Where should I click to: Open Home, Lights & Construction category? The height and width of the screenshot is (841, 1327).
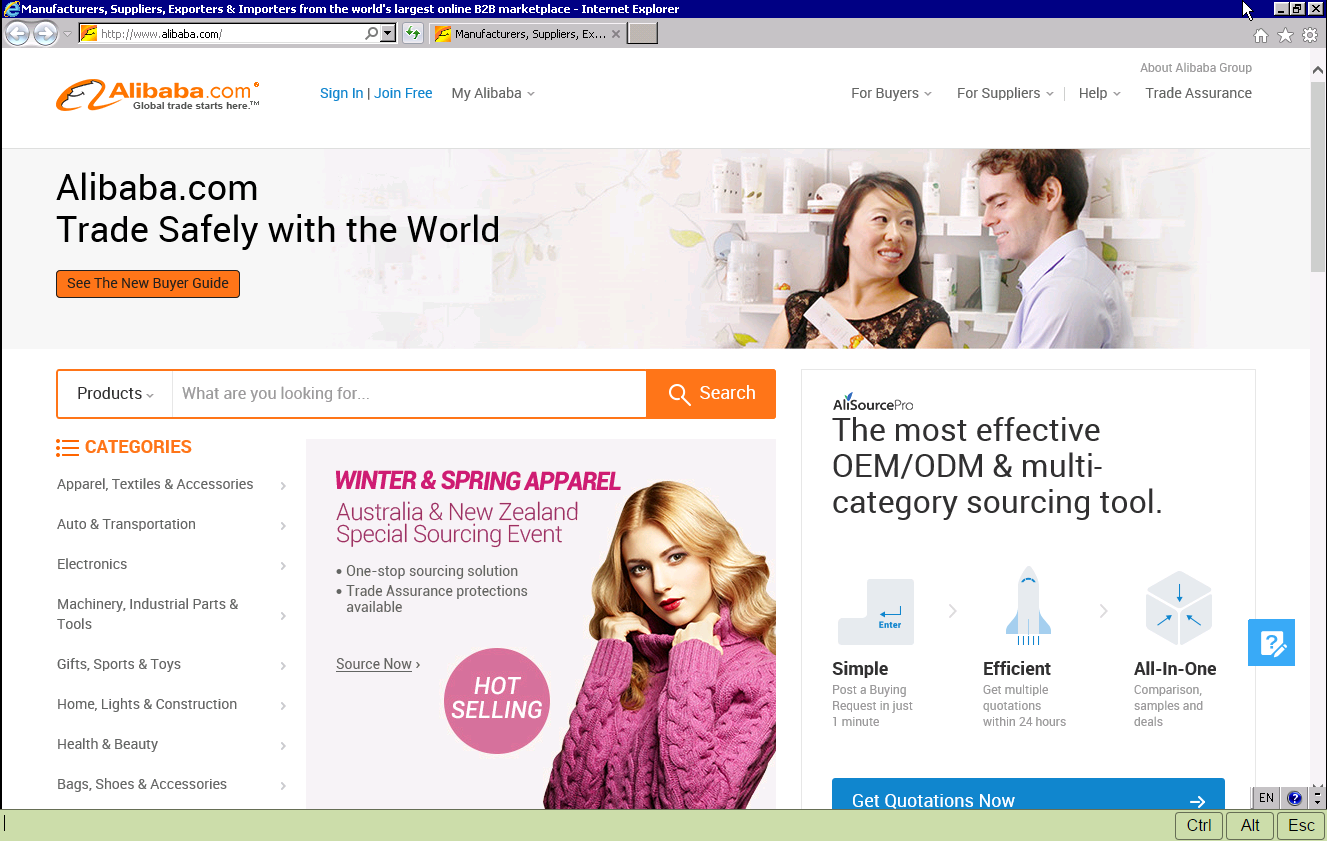click(147, 704)
